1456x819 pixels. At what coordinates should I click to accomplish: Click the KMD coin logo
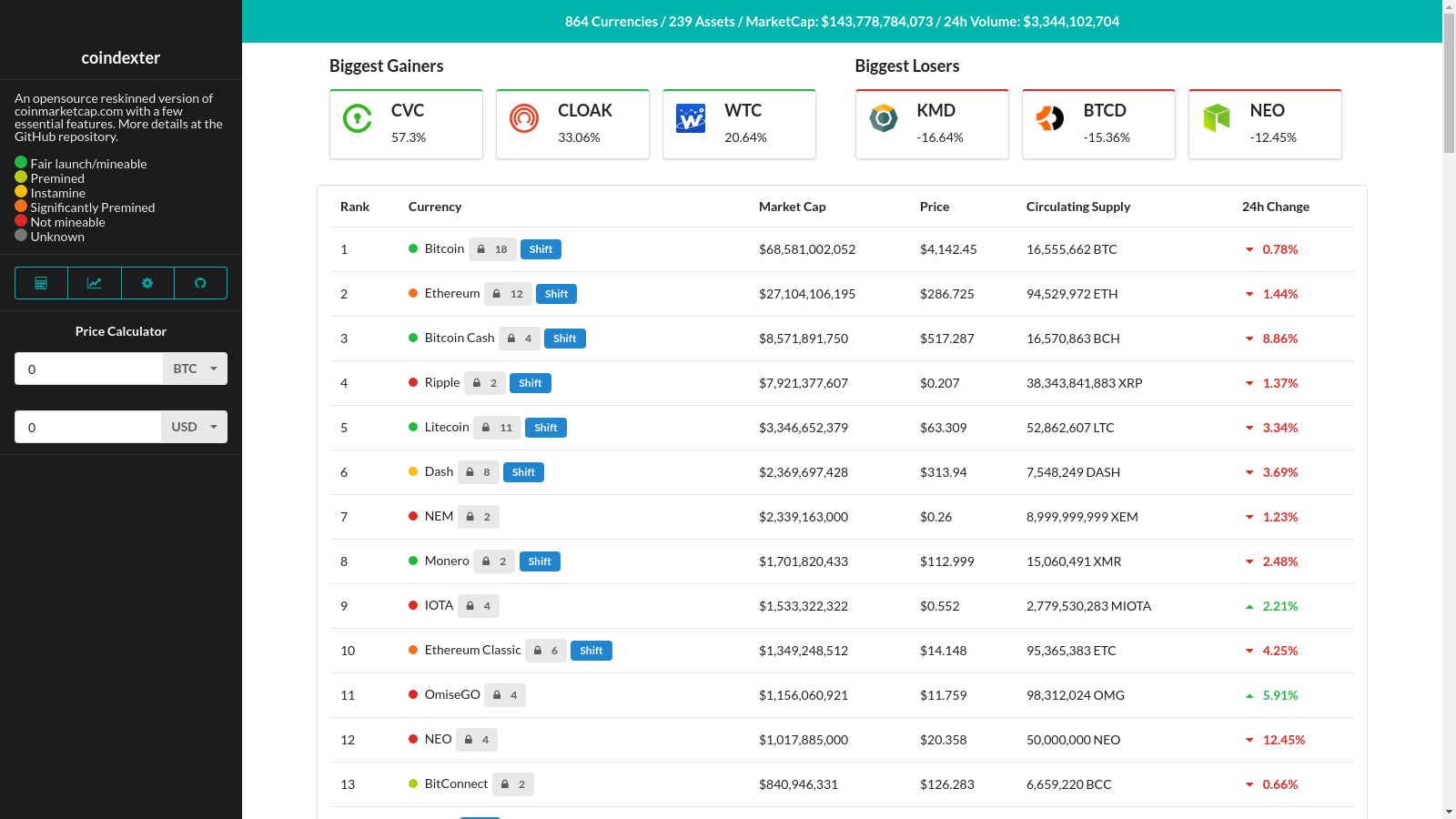pyautogui.click(x=884, y=118)
